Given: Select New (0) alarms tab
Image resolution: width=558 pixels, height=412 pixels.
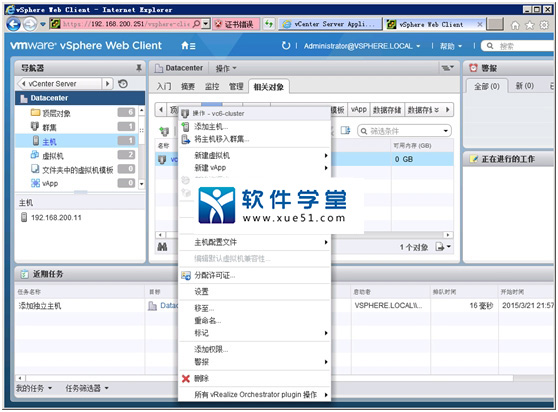Looking at the screenshot, I should coord(525,86).
